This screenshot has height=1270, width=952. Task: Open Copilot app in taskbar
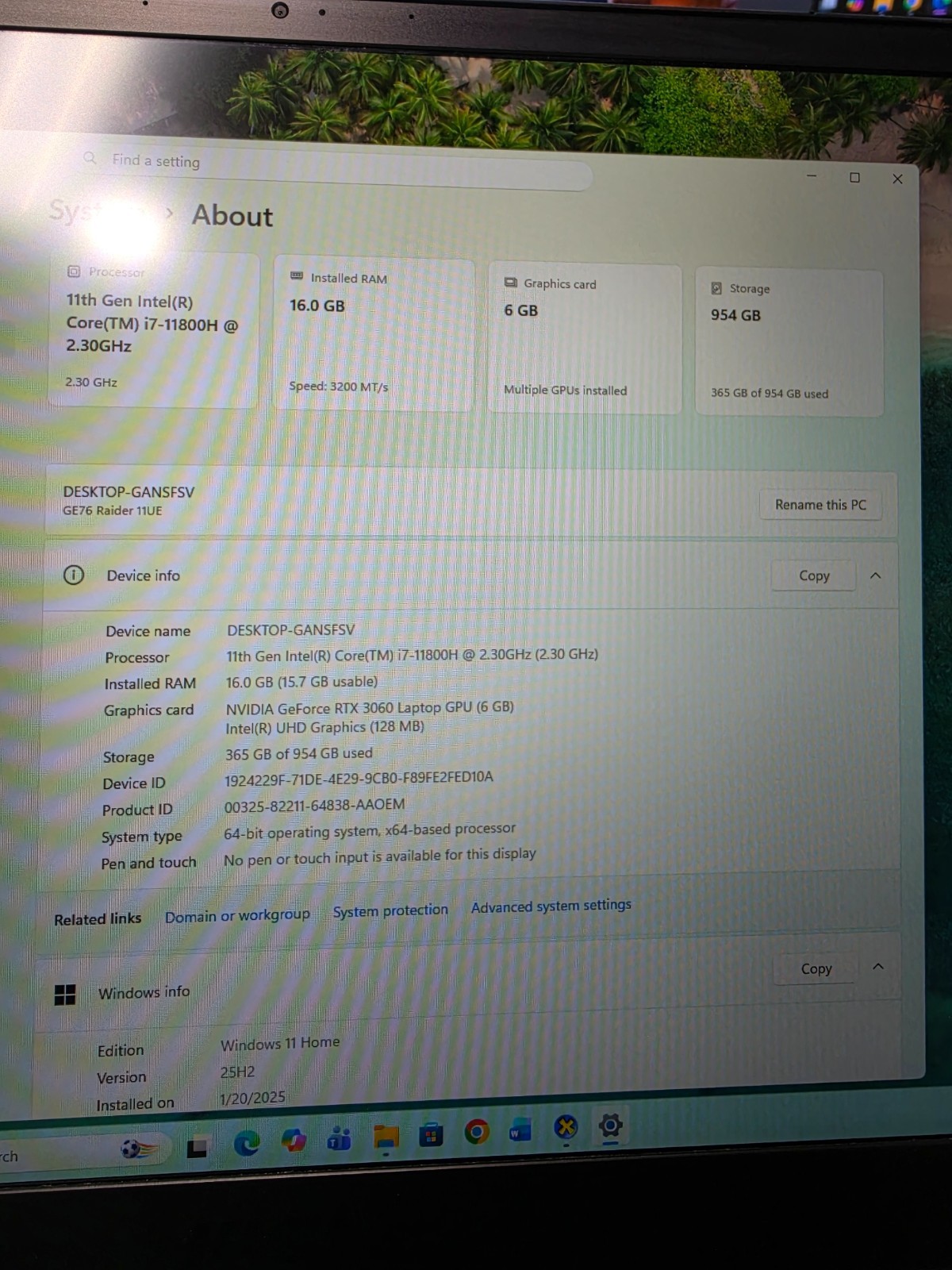coord(294,1141)
